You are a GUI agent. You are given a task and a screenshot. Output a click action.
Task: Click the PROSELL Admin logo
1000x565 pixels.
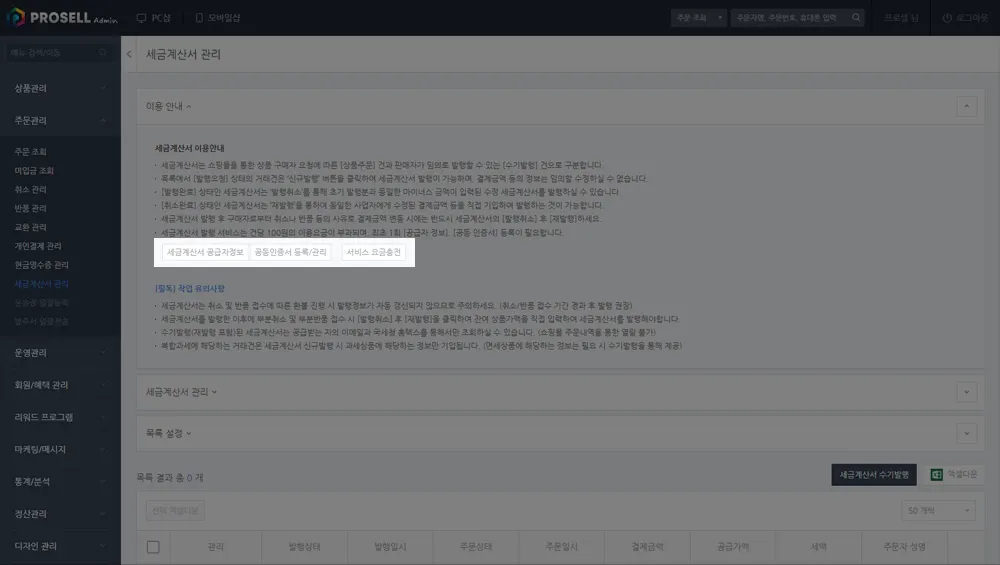click(62, 17)
